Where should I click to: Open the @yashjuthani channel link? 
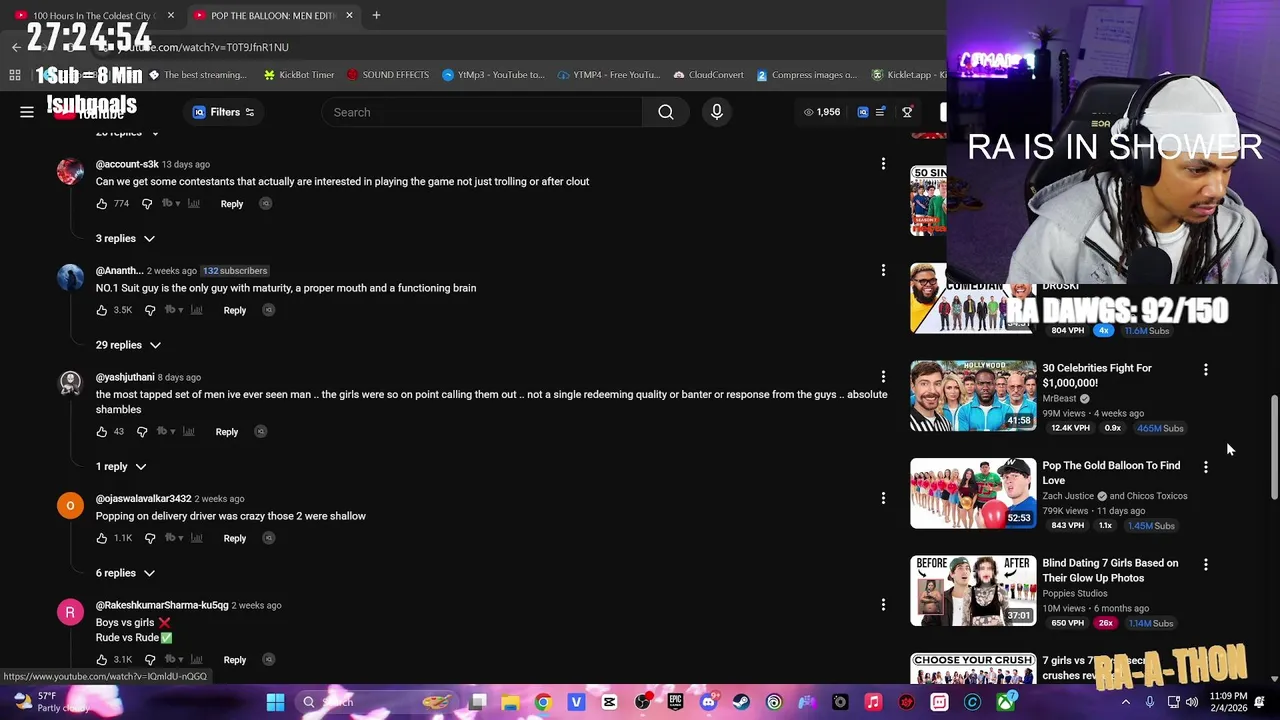coord(125,377)
